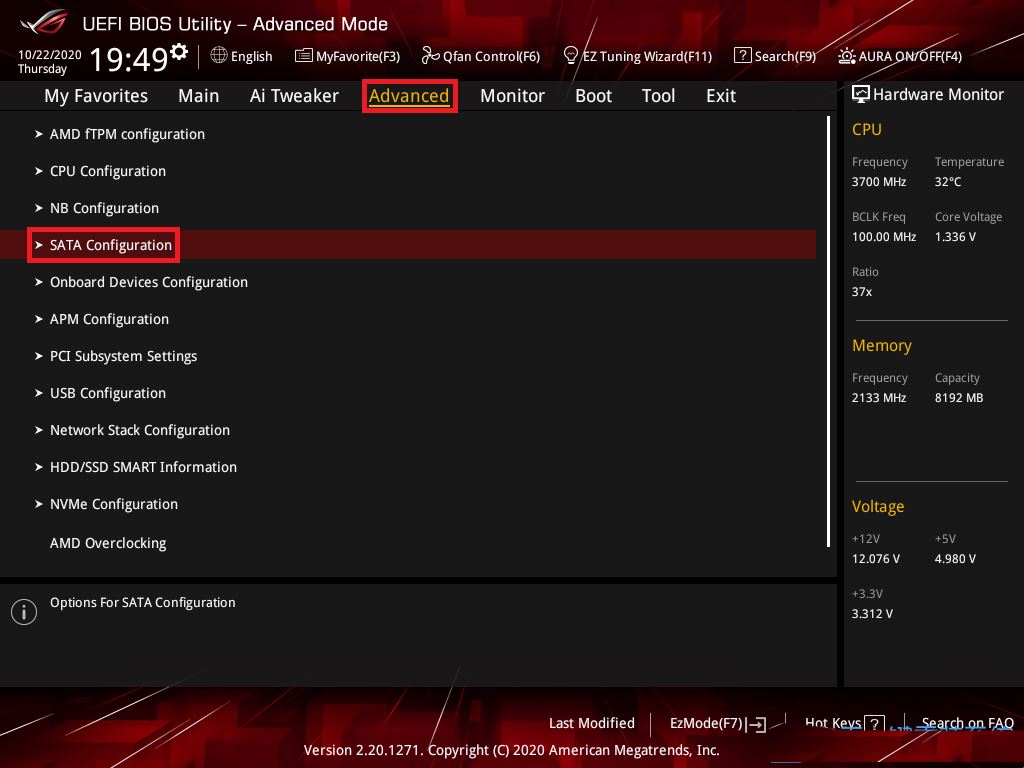Open APM Configuration entry

coord(109,319)
